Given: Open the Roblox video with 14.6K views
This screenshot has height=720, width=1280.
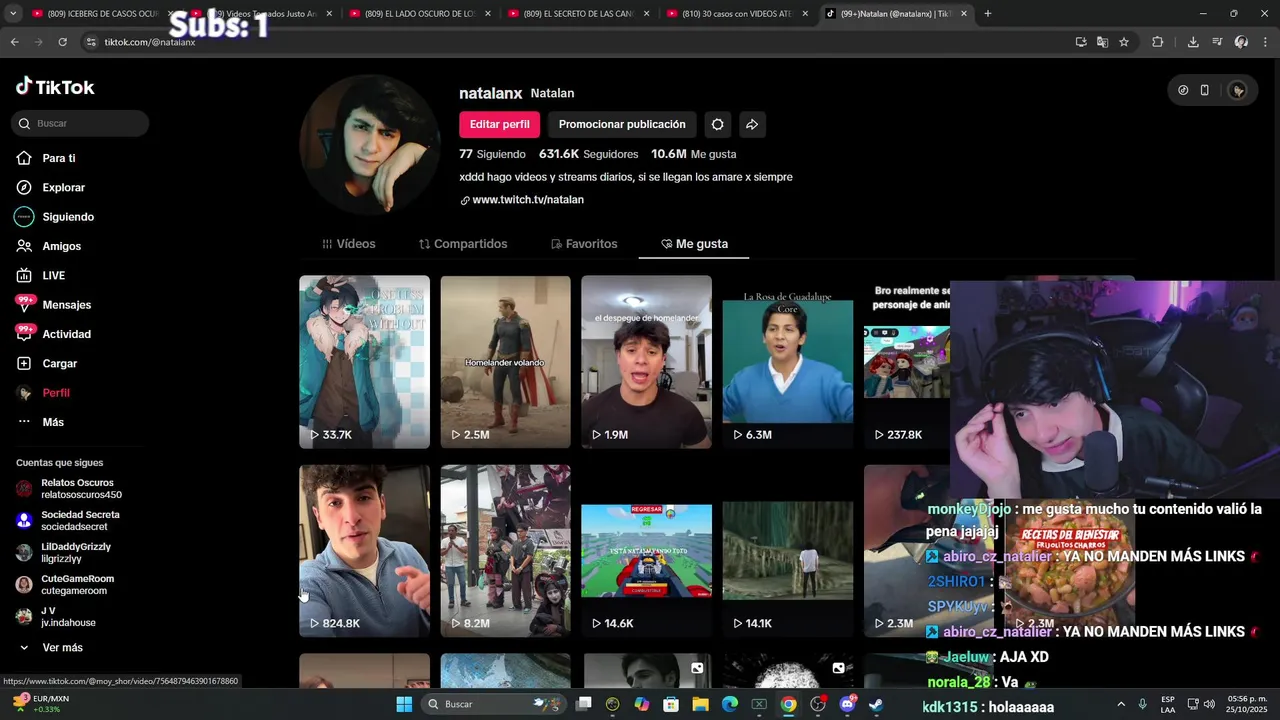Looking at the screenshot, I should [x=646, y=550].
